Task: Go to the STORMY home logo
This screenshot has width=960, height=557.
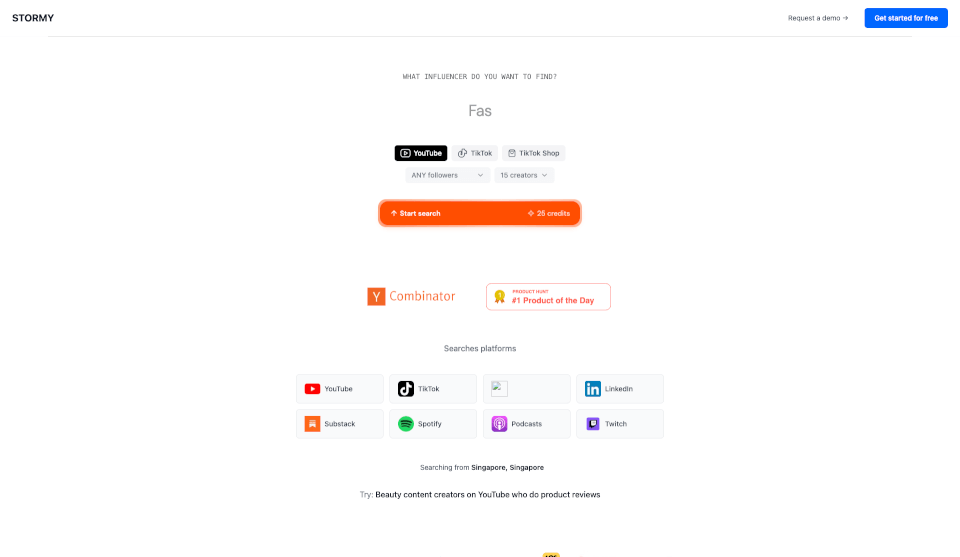Action: 33,18
